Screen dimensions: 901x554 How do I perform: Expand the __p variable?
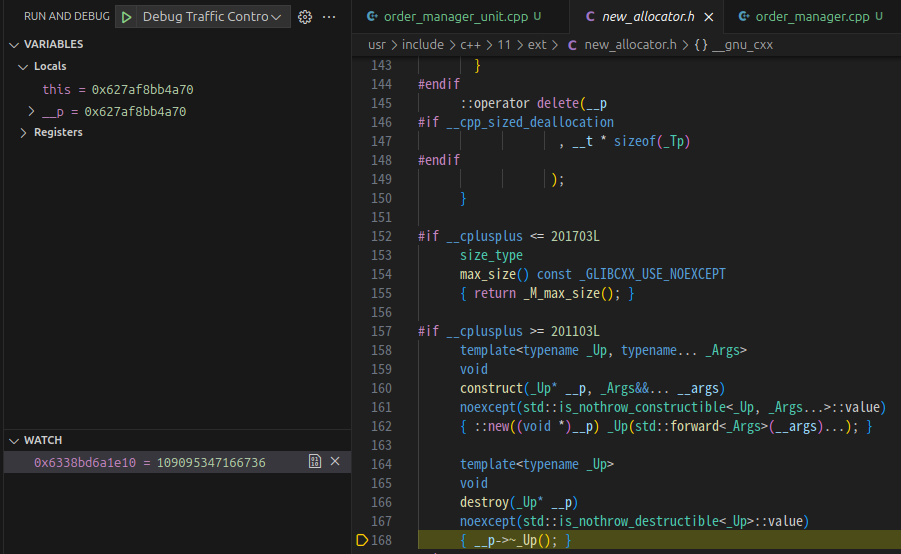click(31, 111)
